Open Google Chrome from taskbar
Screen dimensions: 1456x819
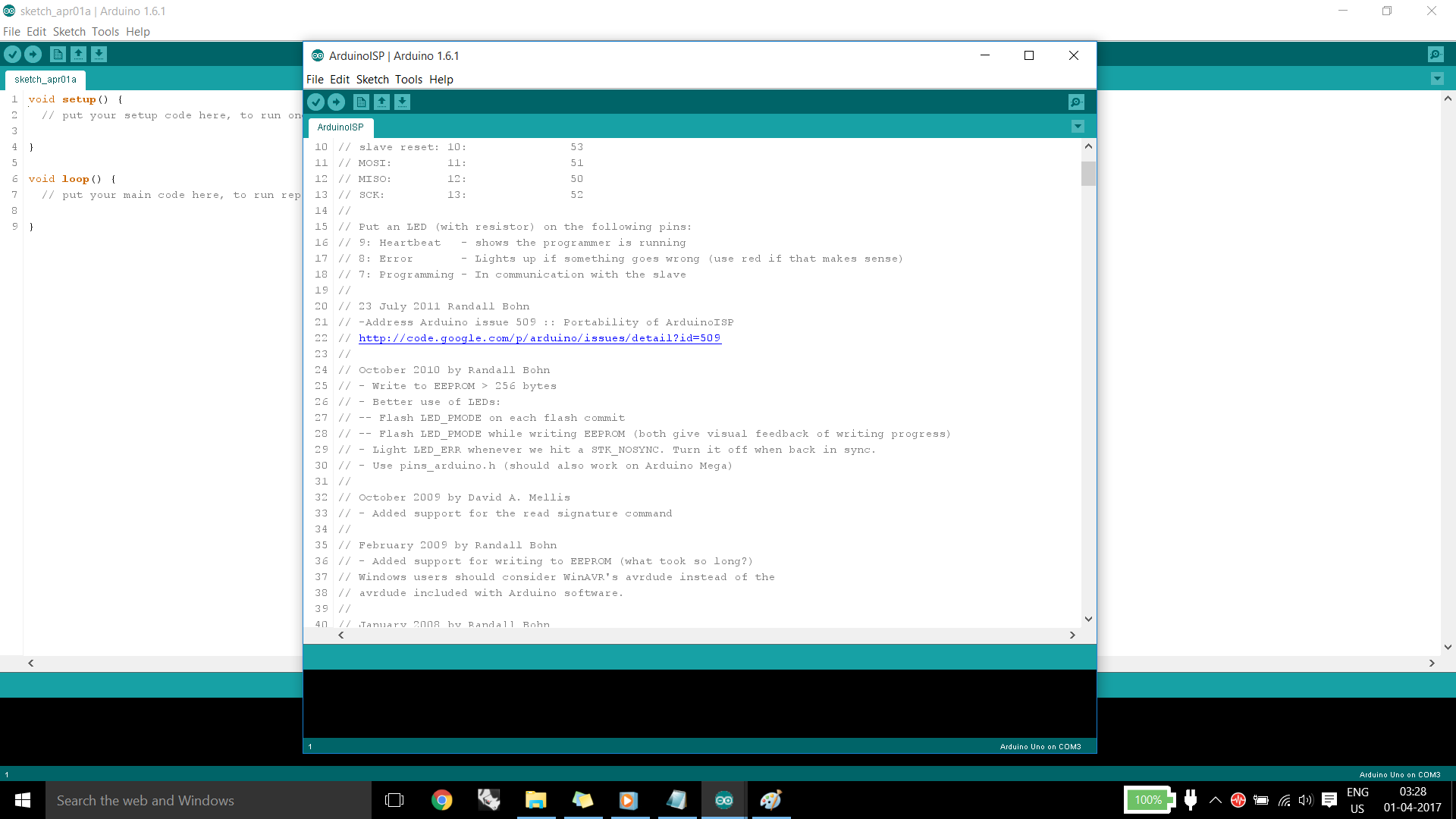click(441, 800)
